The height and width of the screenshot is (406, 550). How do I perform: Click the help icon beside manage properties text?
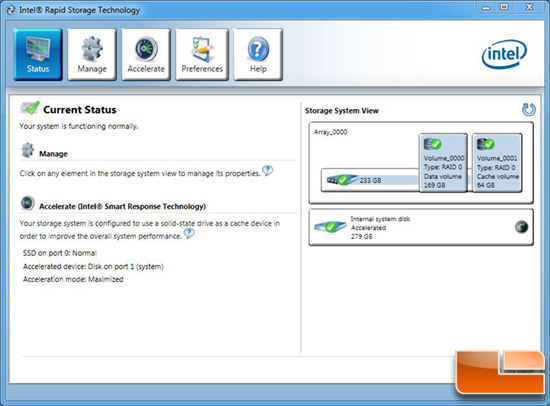268,171
